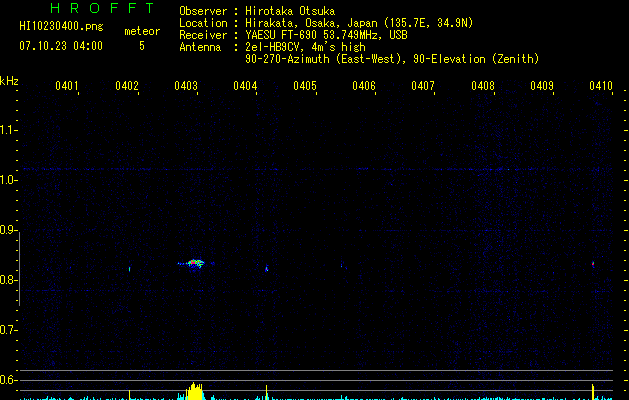Image resolution: width=629 pixels, height=400 pixels.
Task: Click the Receiver YAESU FT-690 line
Action: (293, 35)
